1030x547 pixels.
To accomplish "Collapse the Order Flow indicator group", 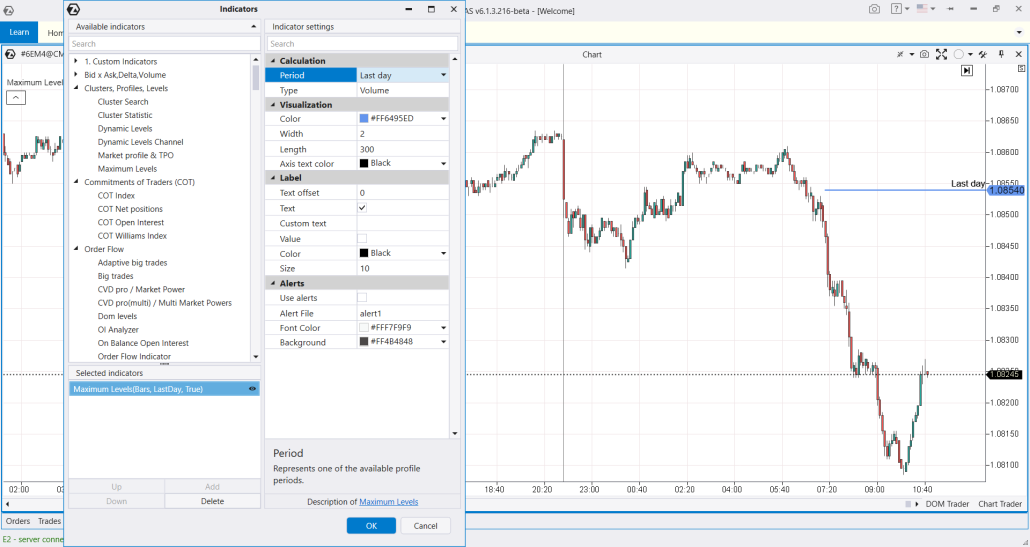I will pos(76,249).
